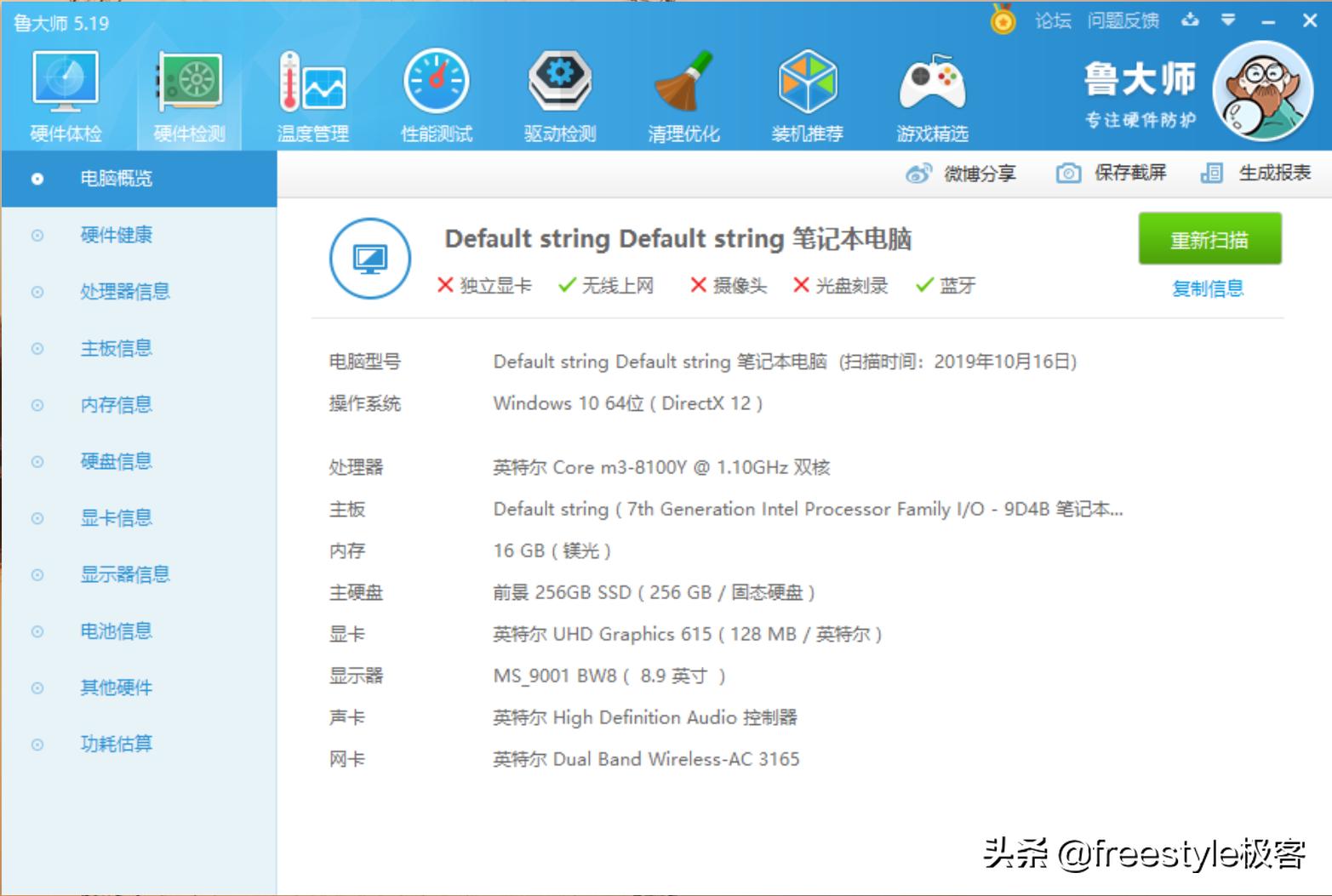This screenshot has width=1332, height=896.
Task: Open the 论坛 forum menu item
Action: [1052, 20]
